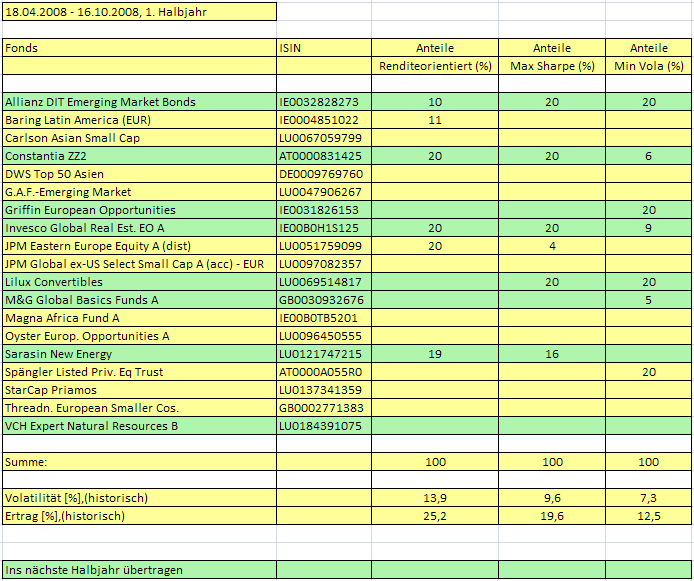This screenshot has width=694, height=581.
Task: Select cell 'Baring Latin America (EUR)'
Action: [139, 120]
